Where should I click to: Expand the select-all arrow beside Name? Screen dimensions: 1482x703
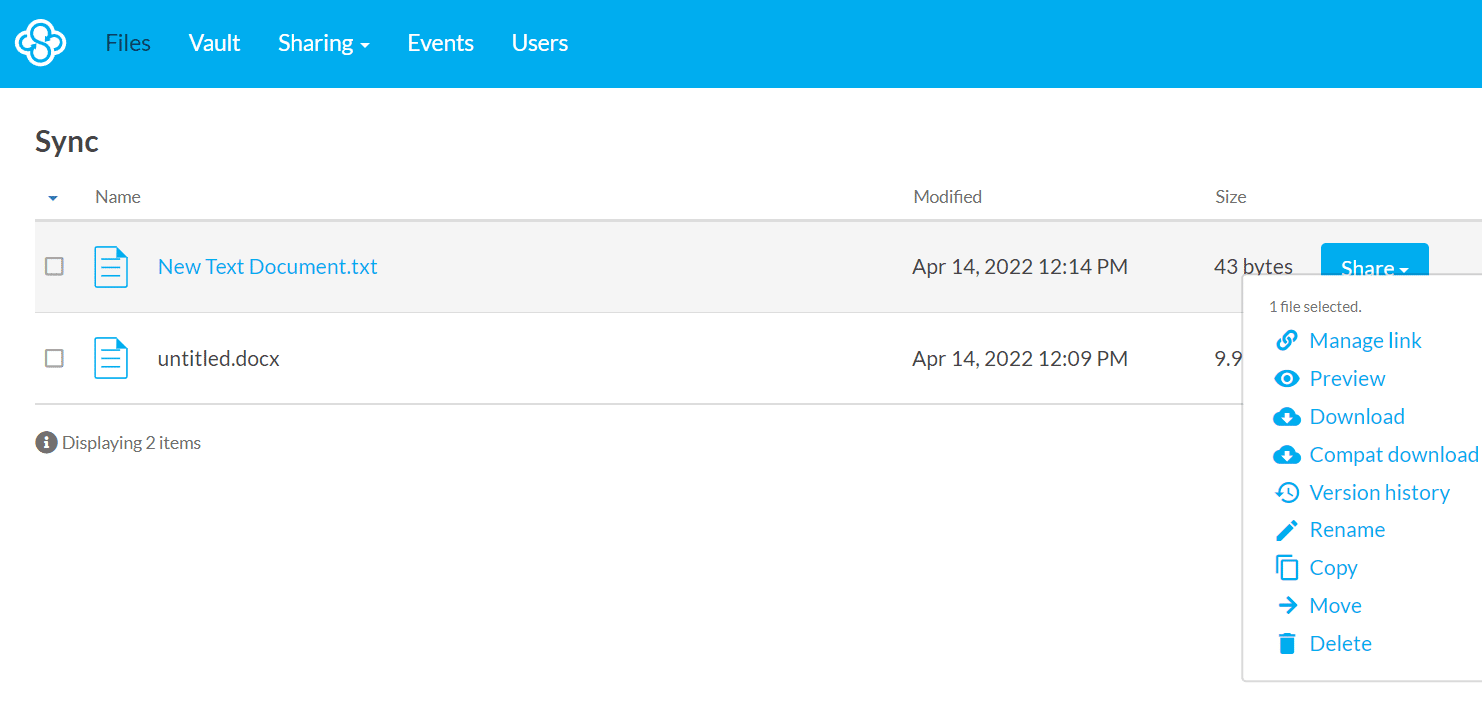[x=53, y=198]
